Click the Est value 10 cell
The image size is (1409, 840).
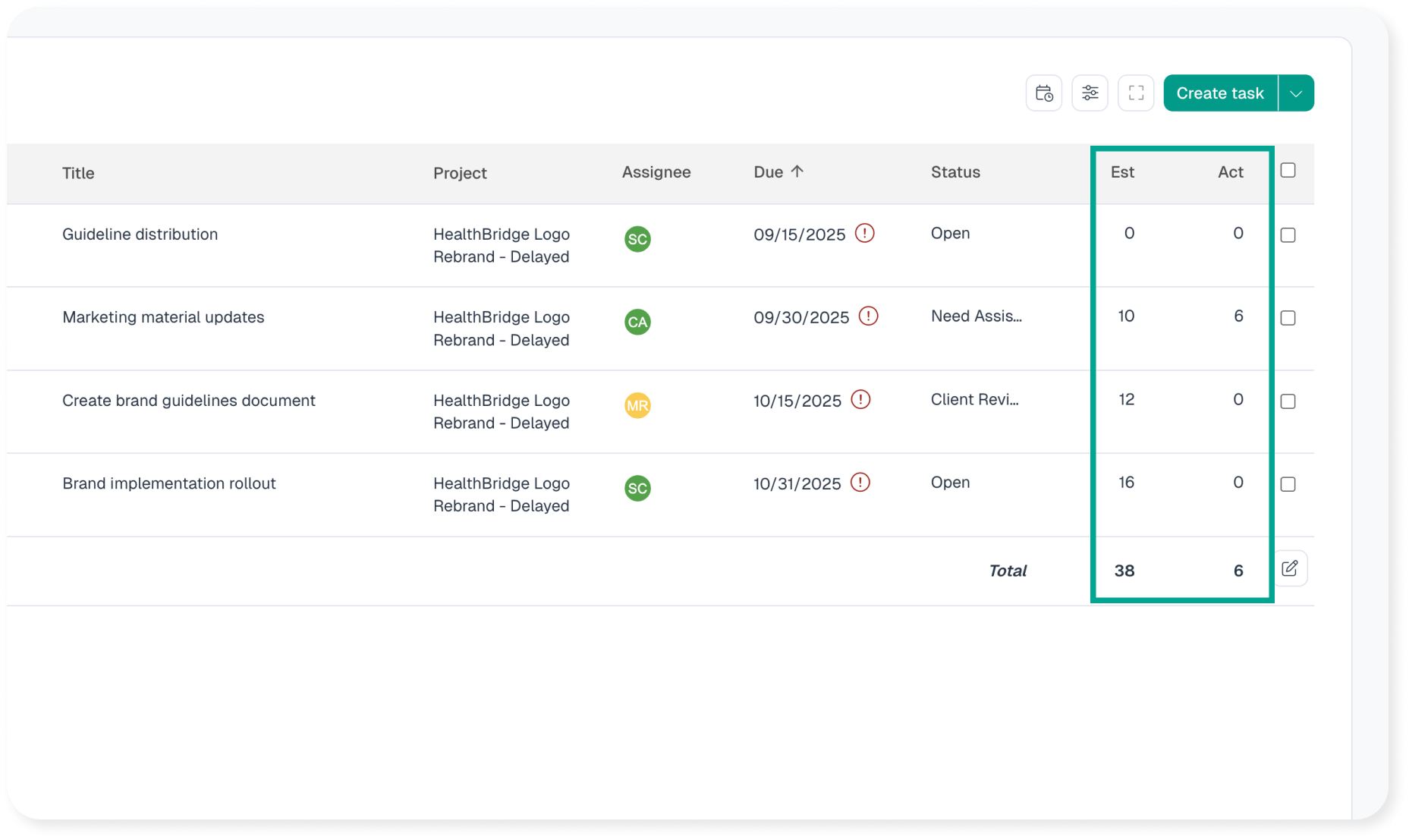click(x=1126, y=316)
